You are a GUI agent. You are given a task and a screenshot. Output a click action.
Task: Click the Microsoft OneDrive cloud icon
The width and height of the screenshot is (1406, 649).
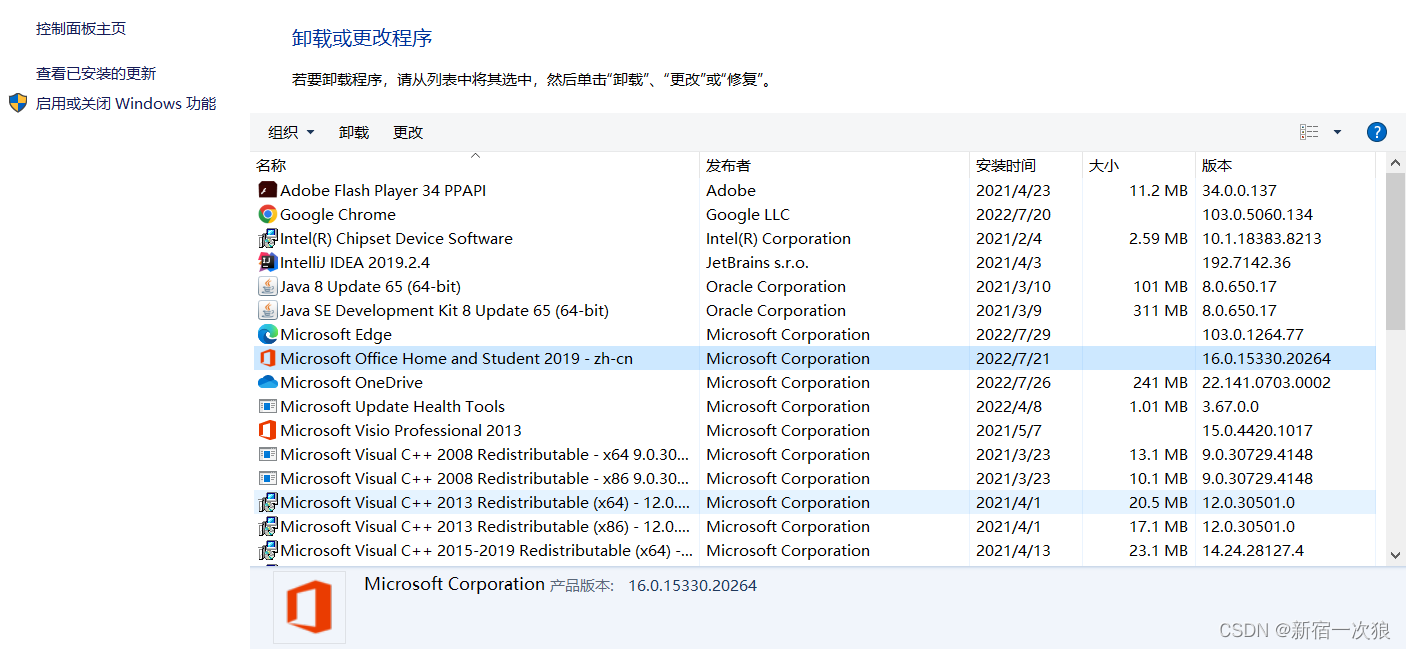267,382
